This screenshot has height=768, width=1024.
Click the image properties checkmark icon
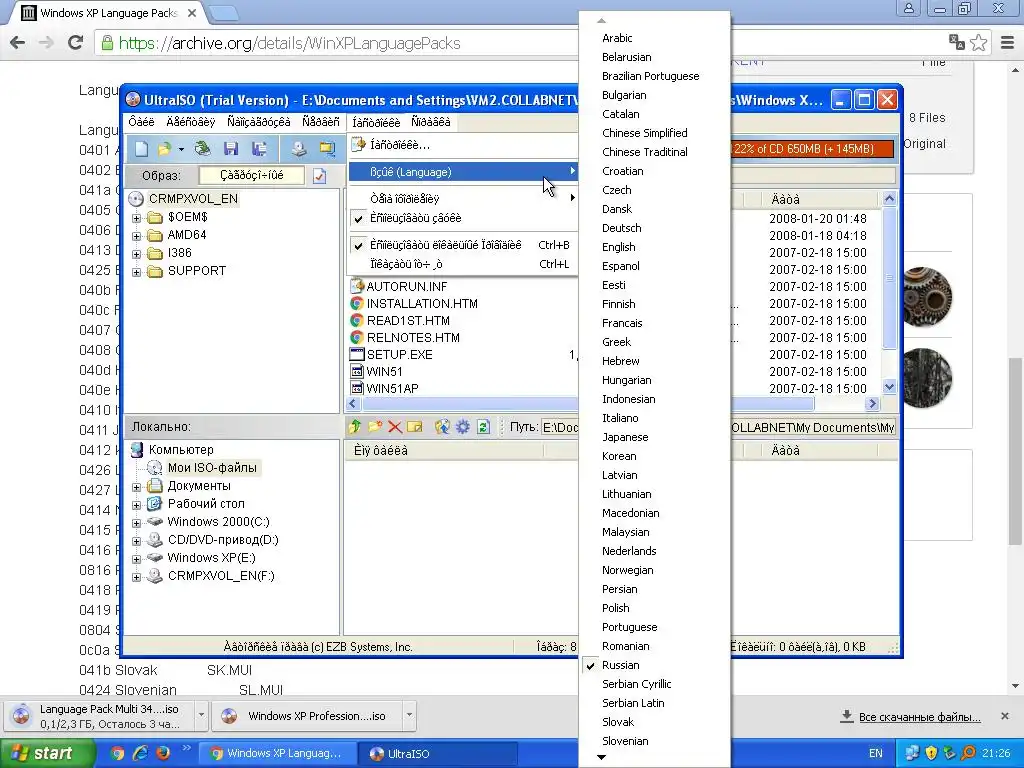tap(319, 176)
